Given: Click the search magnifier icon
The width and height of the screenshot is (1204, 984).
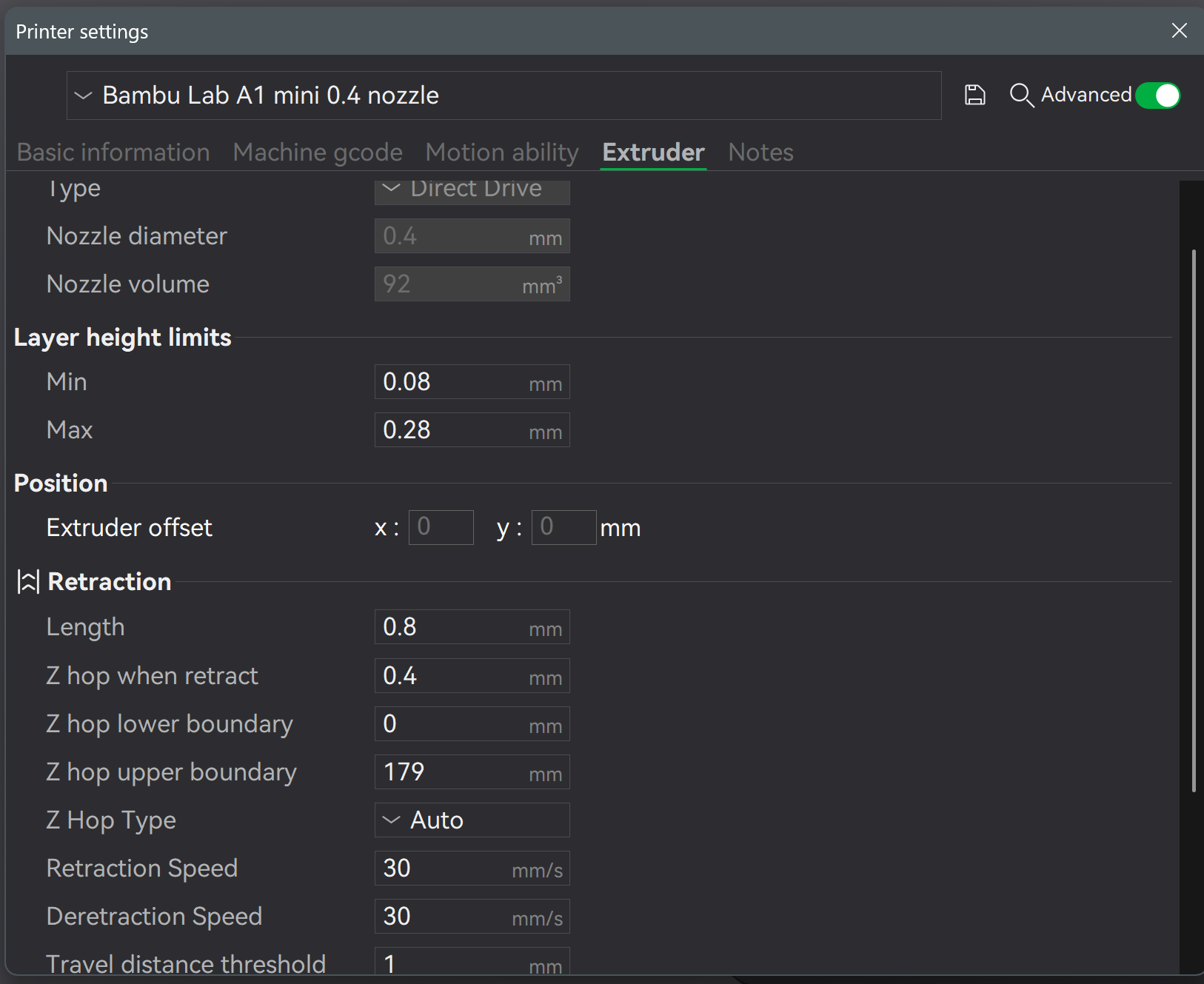Looking at the screenshot, I should coord(1022,95).
